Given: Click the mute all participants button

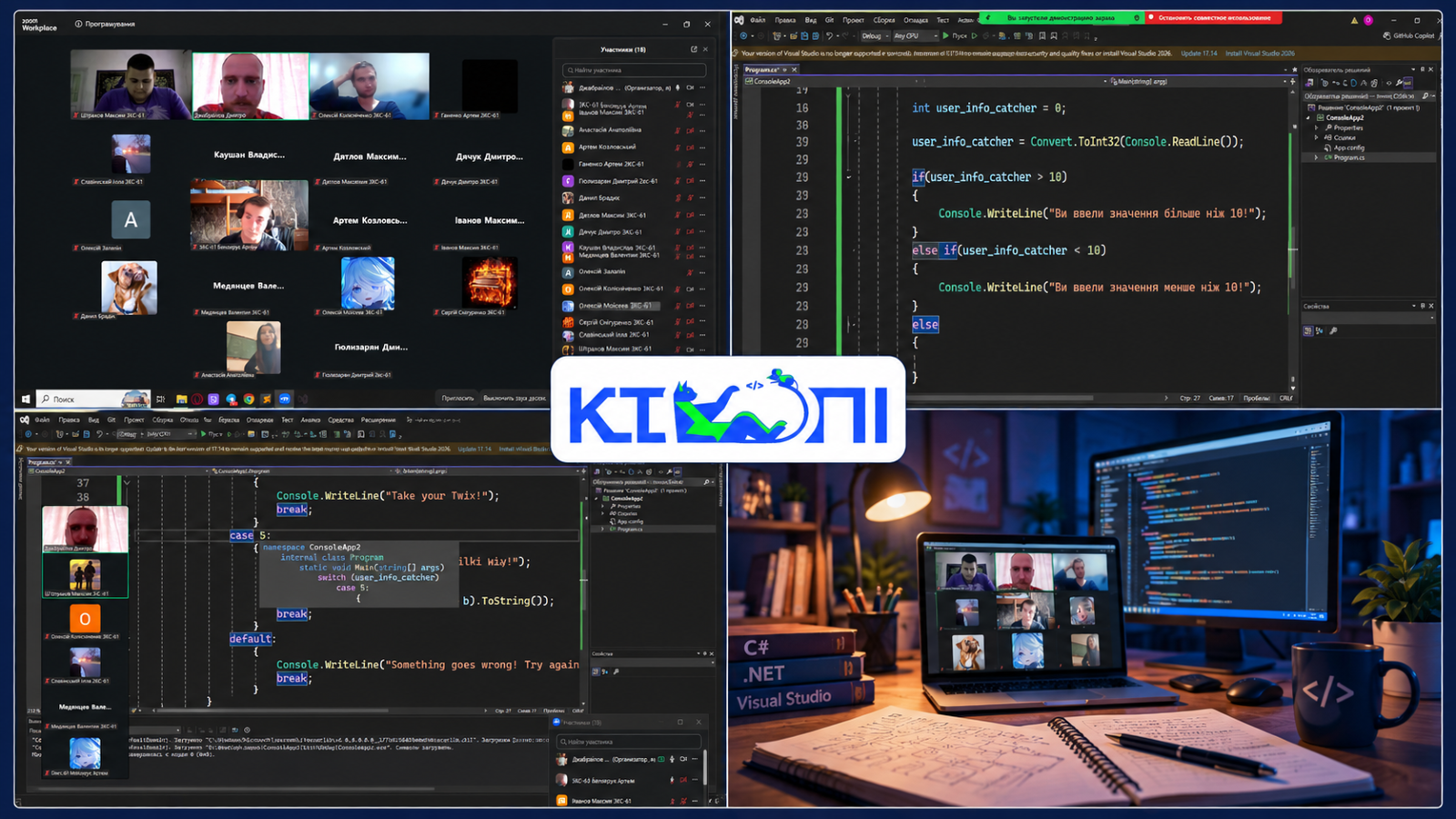Looking at the screenshot, I should [514, 398].
